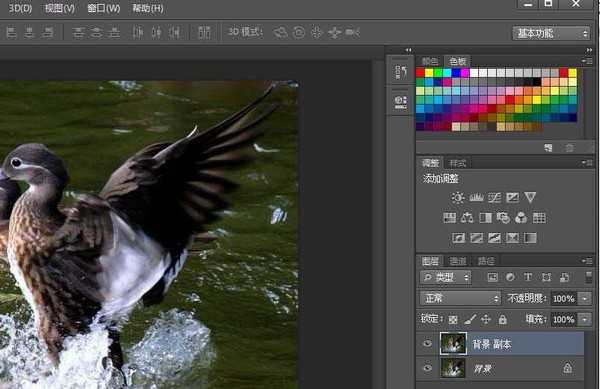Delete swatch trash icon
Viewport: 600px width, 389px height.
[x=570, y=148]
